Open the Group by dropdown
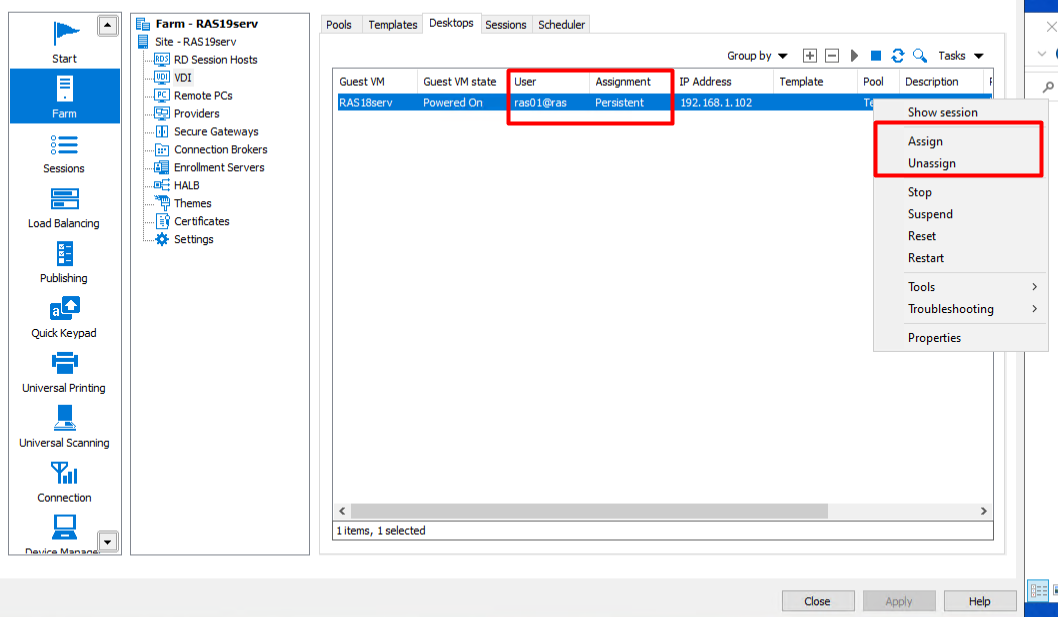 [757, 56]
